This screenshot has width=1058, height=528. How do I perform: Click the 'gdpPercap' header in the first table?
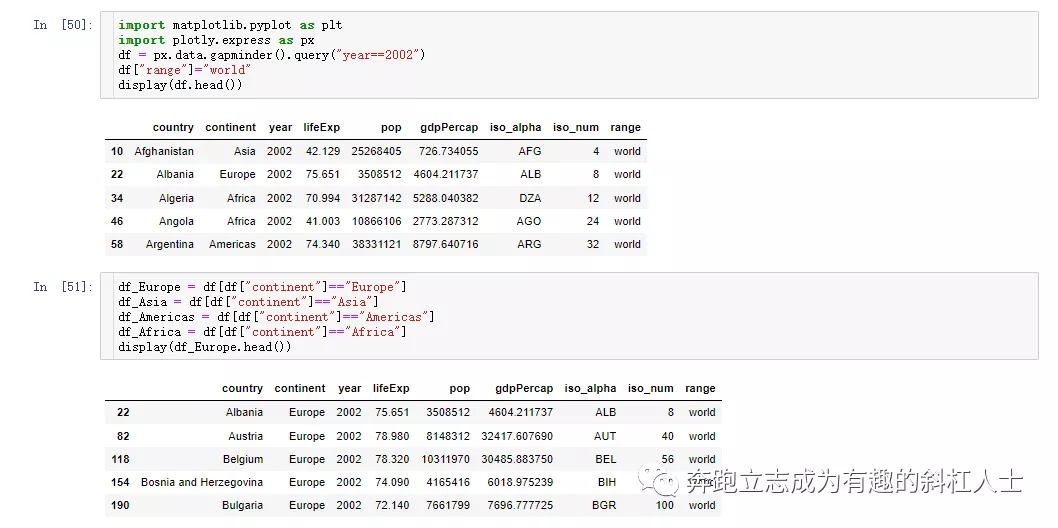coord(449,127)
